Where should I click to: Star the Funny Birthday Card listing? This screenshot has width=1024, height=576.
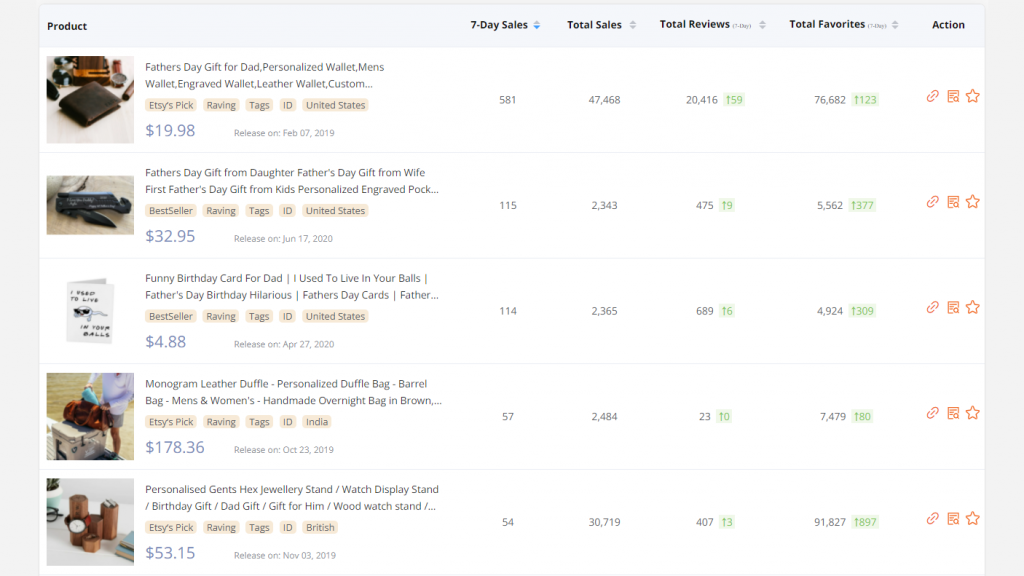(973, 307)
